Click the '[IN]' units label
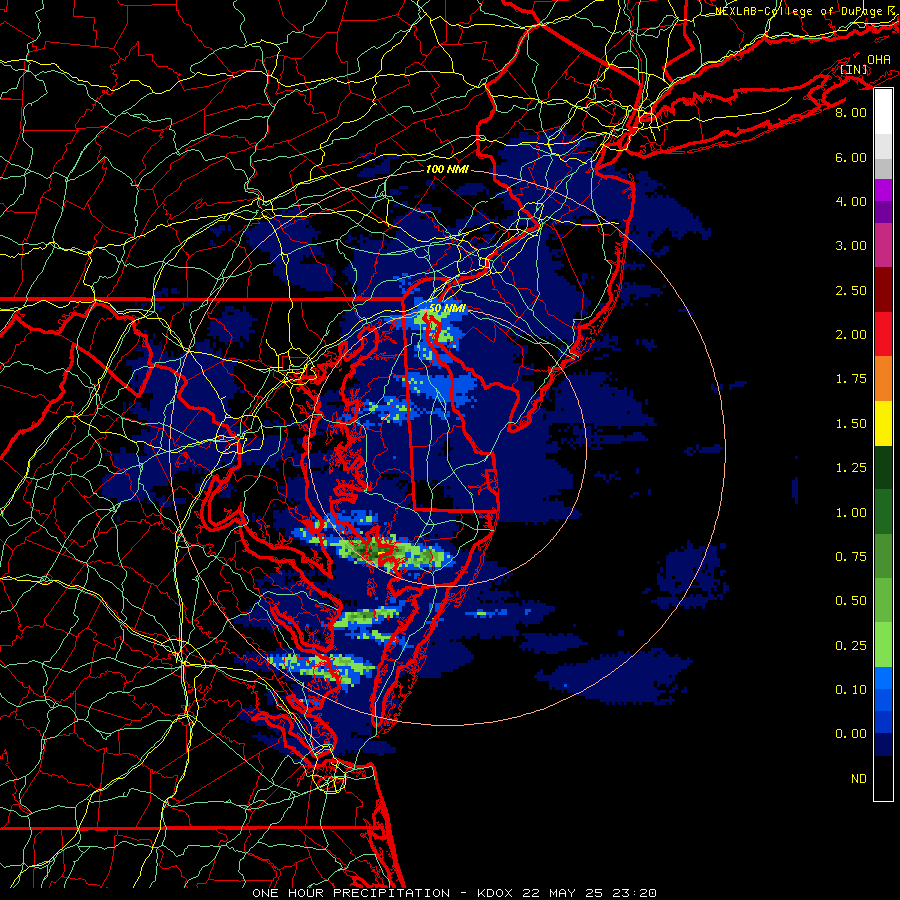Image resolution: width=900 pixels, height=900 pixels. [854, 70]
